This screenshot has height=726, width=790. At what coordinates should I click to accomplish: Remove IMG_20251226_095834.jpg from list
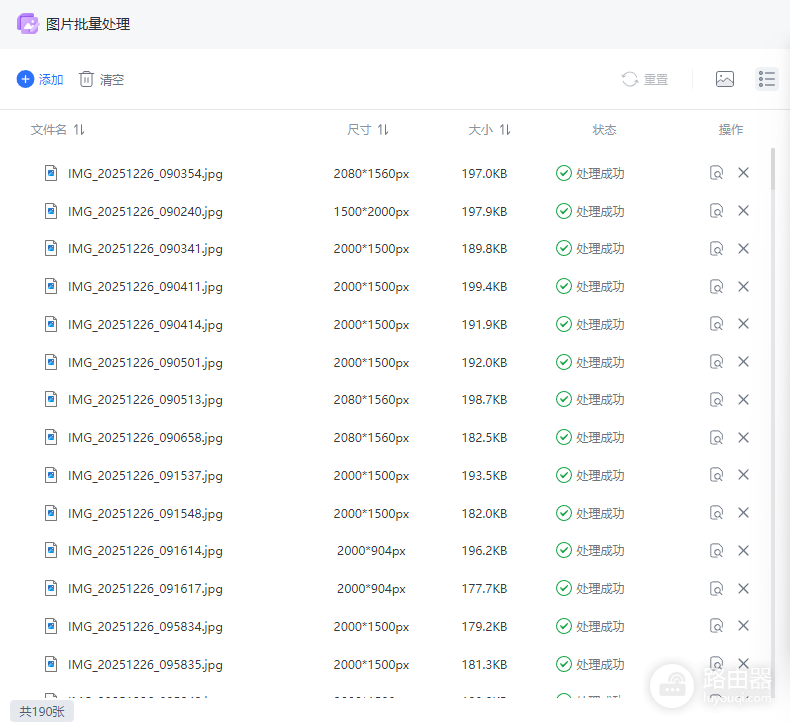pyautogui.click(x=743, y=626)
